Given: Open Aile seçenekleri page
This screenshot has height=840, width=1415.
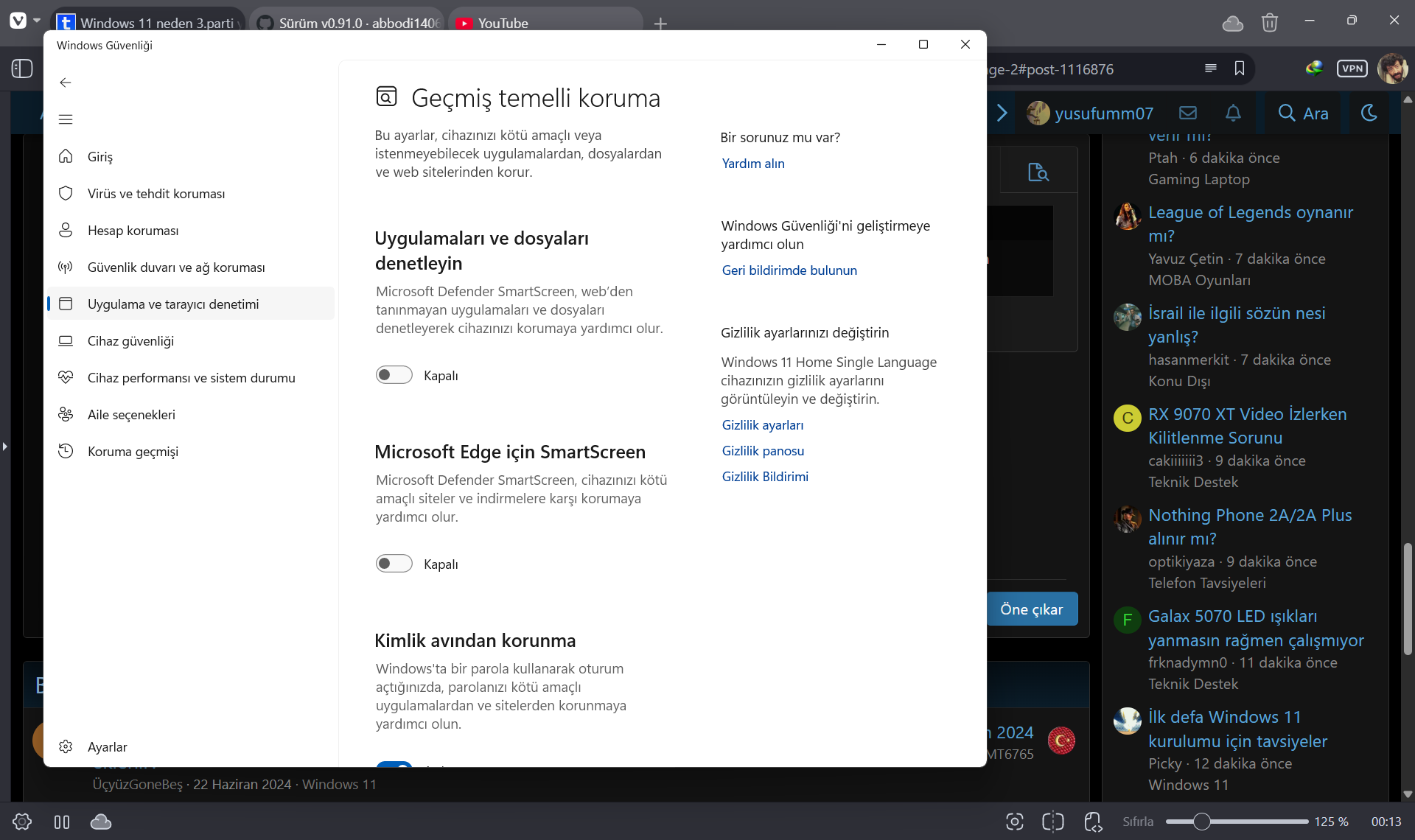Looking at the screenshot, I should [x=190, y=414].
